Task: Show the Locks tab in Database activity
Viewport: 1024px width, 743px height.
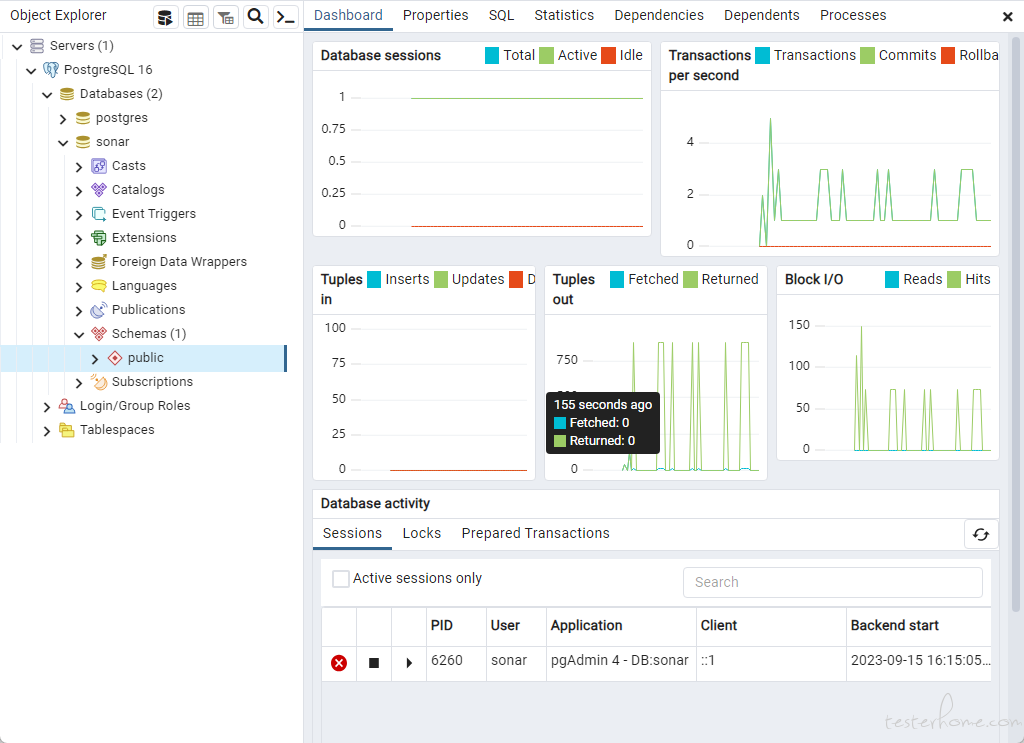Action: click(x=422, y=533)
